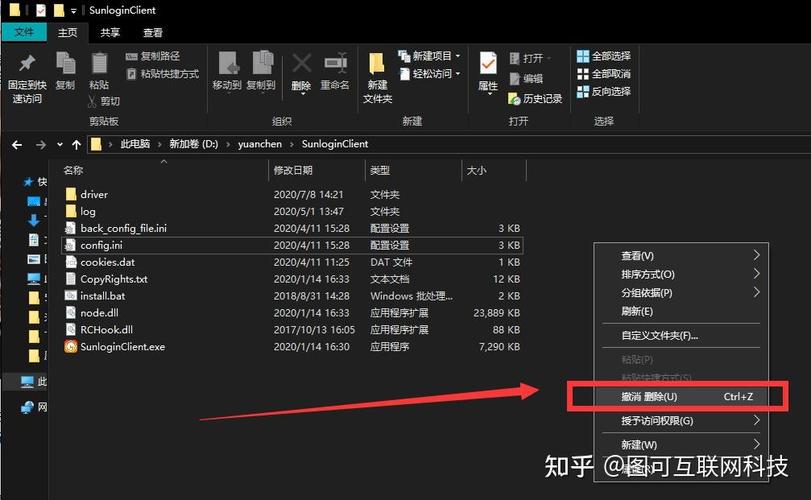This screenshot has height=500, width=811.
Task: Open New (新建) context submenu
Action: [681, 444]
